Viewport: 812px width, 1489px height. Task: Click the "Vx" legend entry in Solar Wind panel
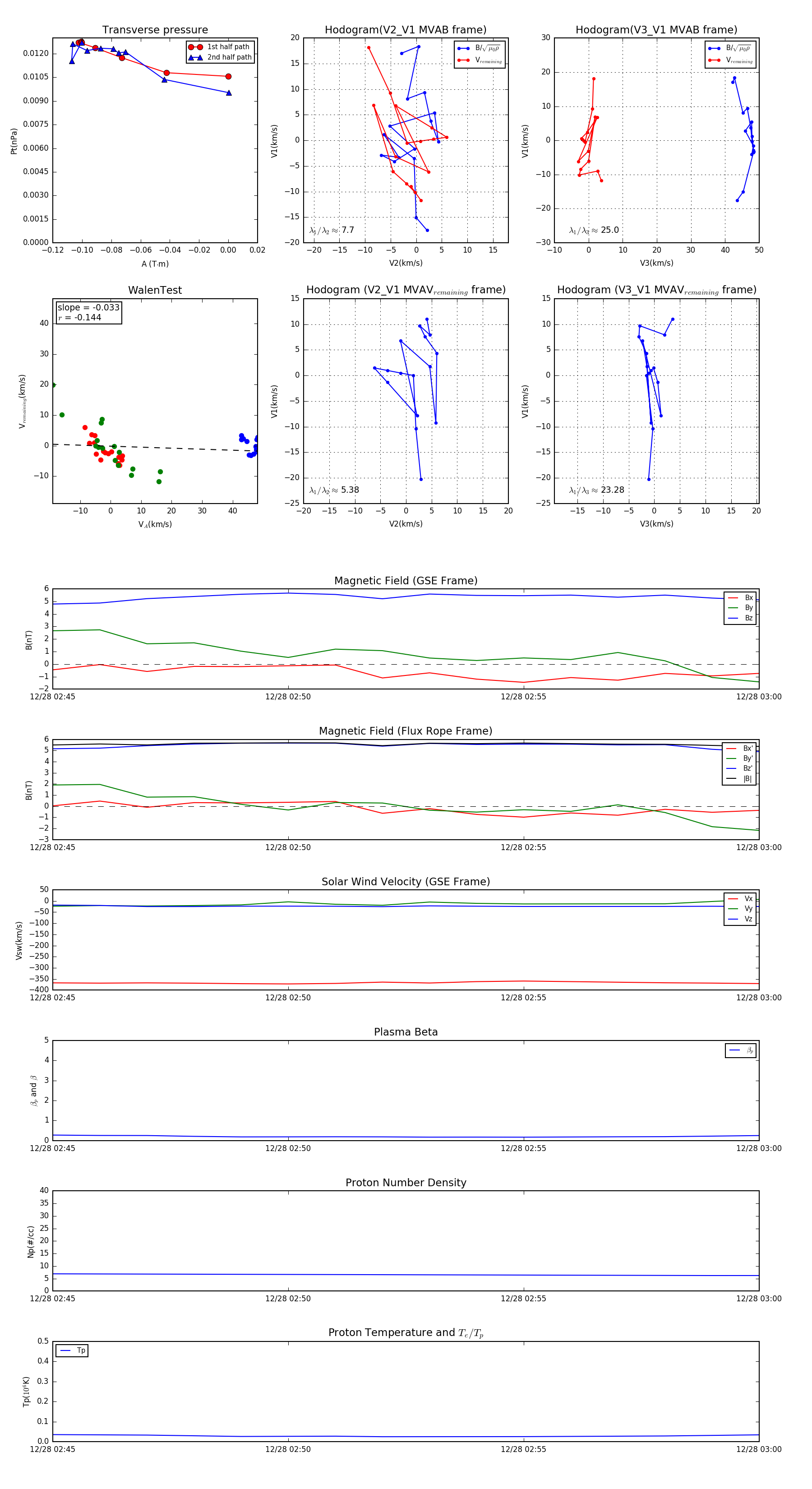click(x=740, y=899)
